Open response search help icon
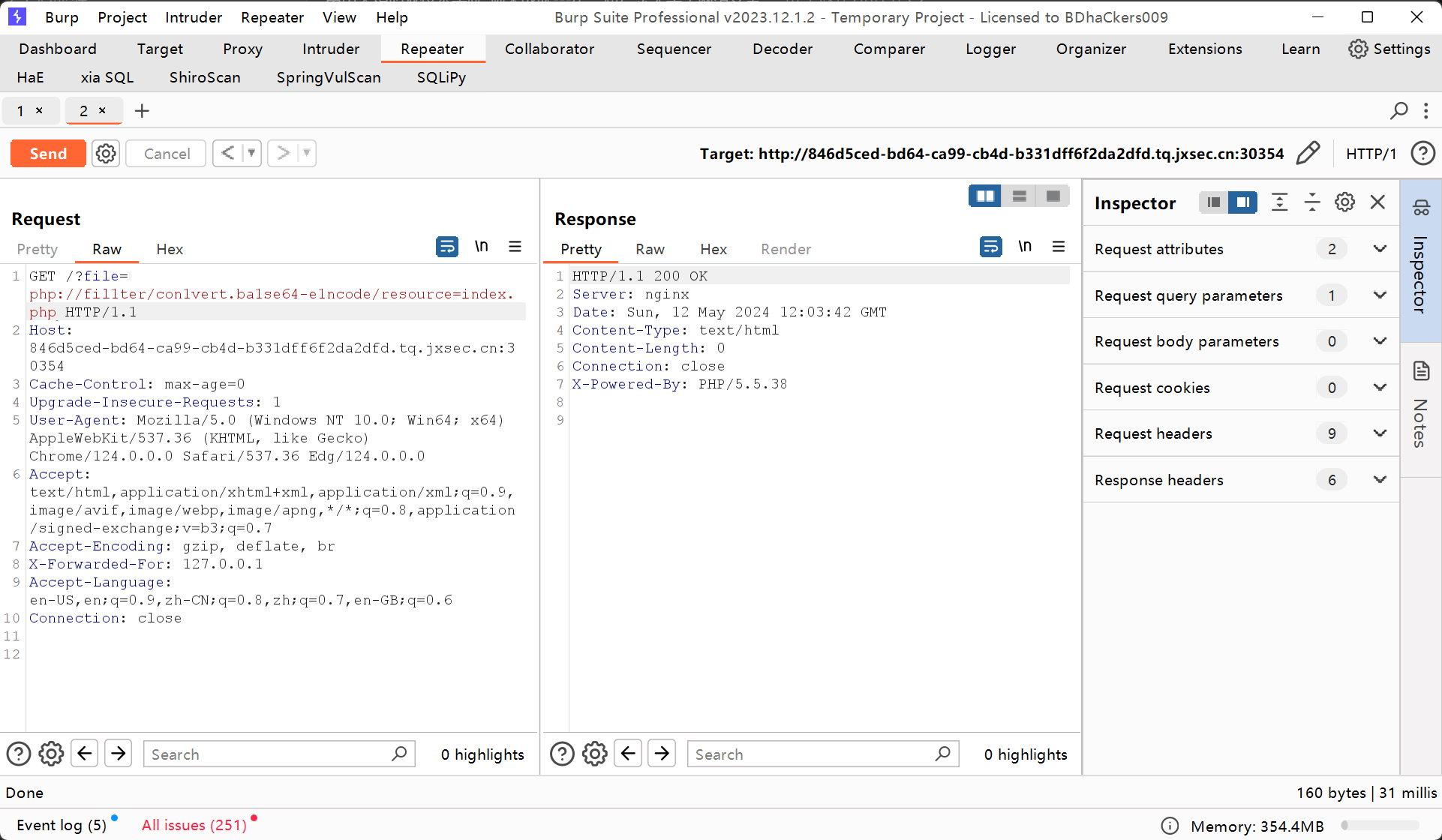The height and width of the screenshot is (840, 1442). 562,754
